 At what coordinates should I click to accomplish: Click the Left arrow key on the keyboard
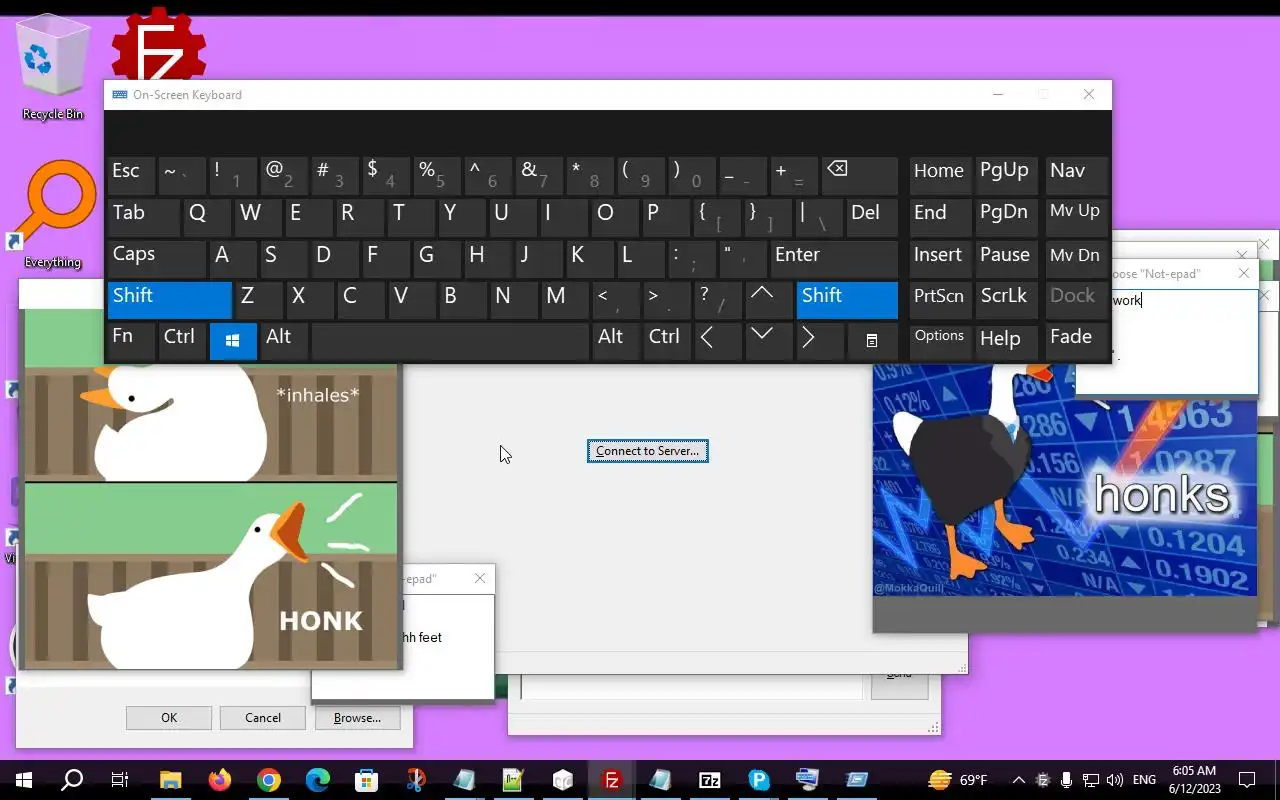pos(718,339)
